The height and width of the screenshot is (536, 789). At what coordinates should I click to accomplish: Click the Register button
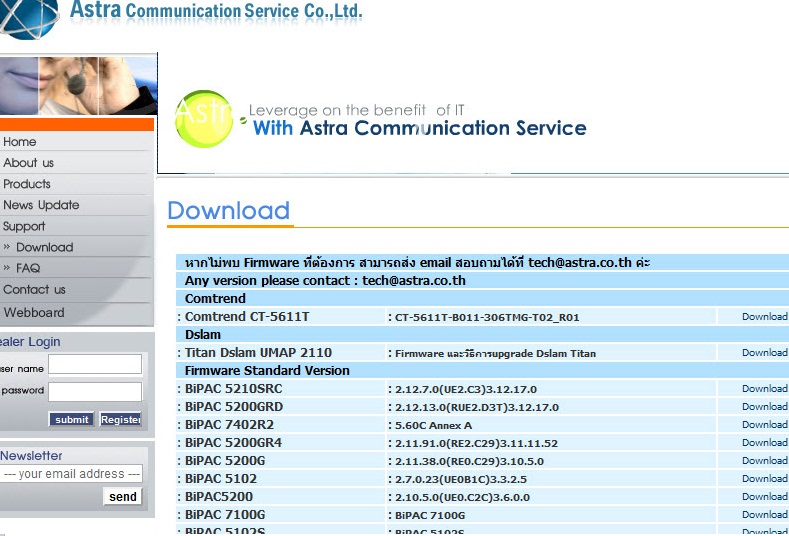coord(120,419)
